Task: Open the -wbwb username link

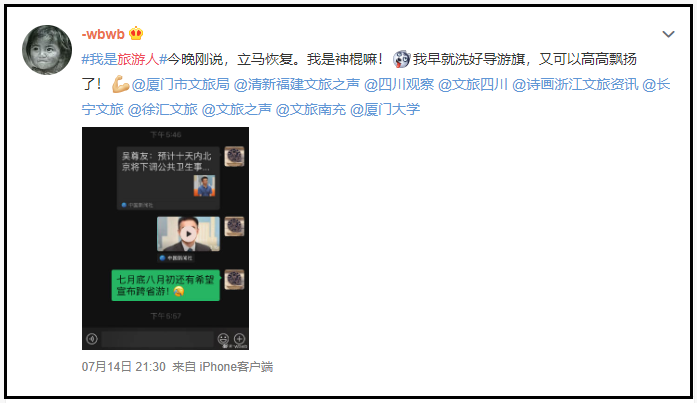Action: tap(103, 34)
